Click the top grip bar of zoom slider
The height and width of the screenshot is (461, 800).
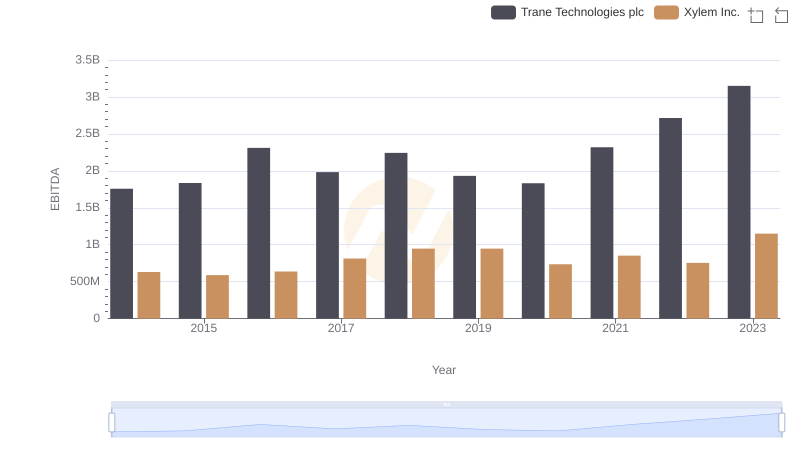pos(446,404)
